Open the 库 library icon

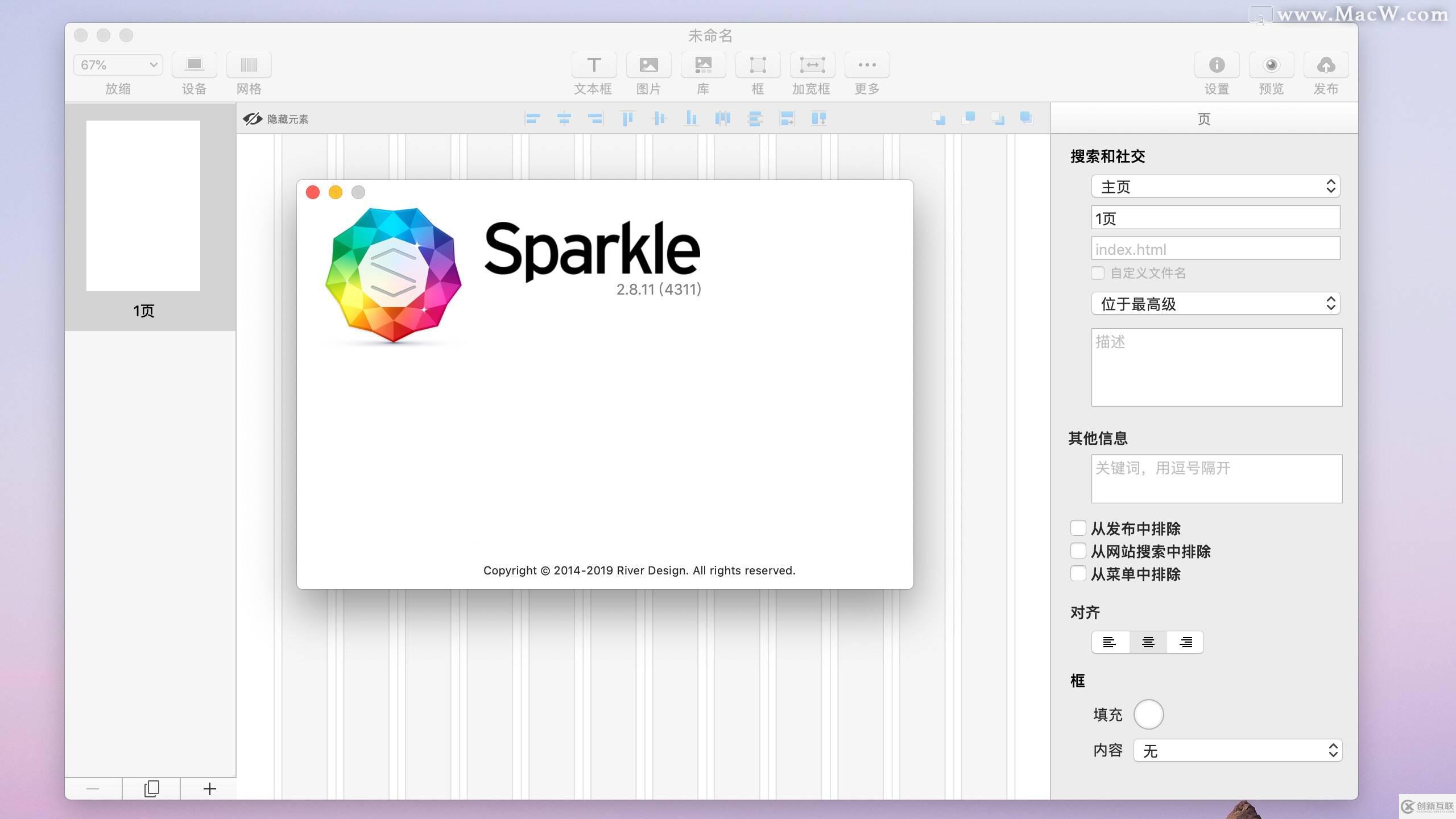click(703, 65)
